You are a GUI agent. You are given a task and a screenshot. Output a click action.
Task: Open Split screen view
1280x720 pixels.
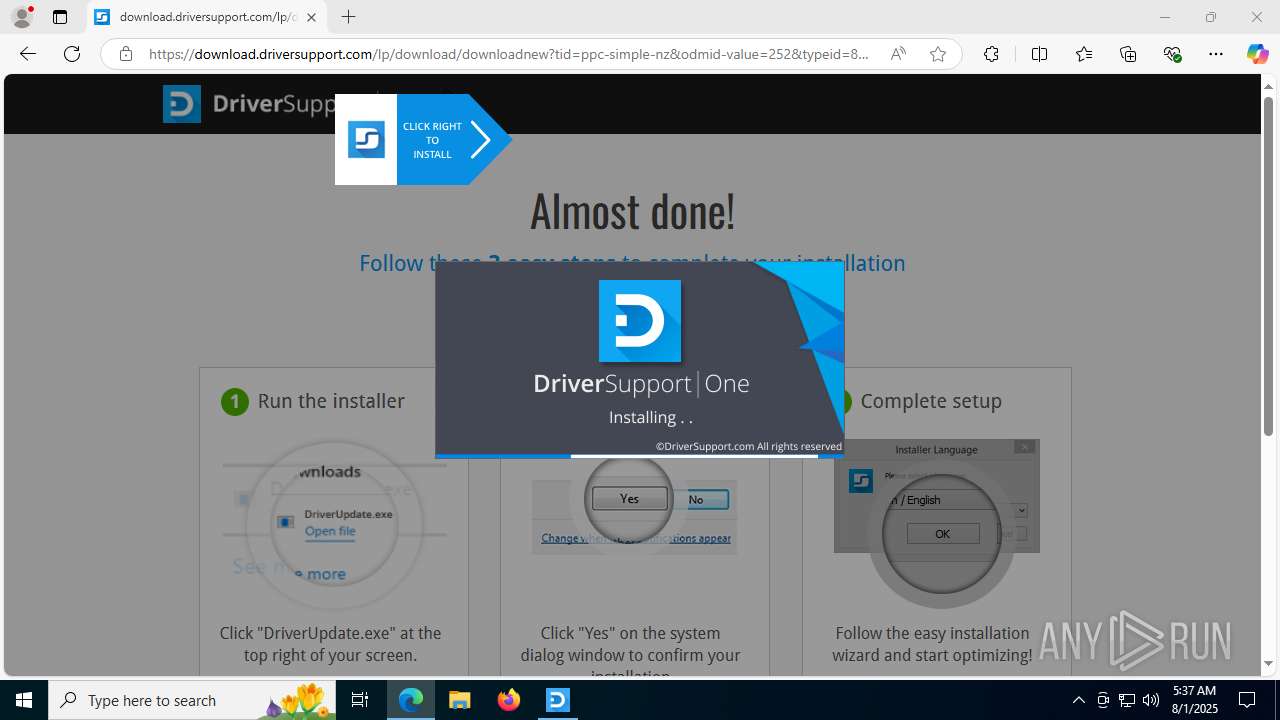coord(1039,54)
